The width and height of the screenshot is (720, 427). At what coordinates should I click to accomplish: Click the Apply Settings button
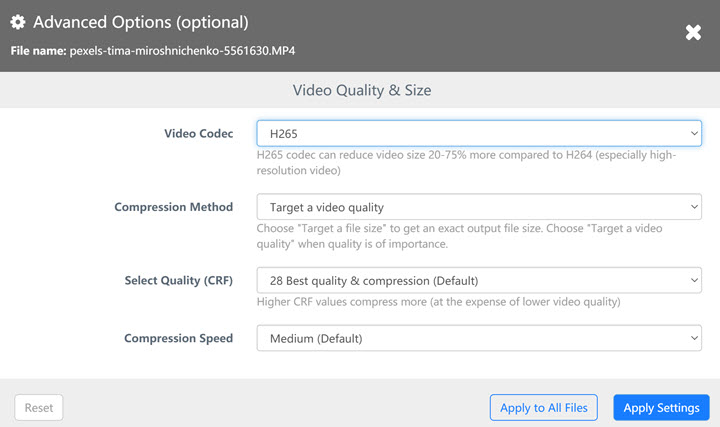[661, 407]
